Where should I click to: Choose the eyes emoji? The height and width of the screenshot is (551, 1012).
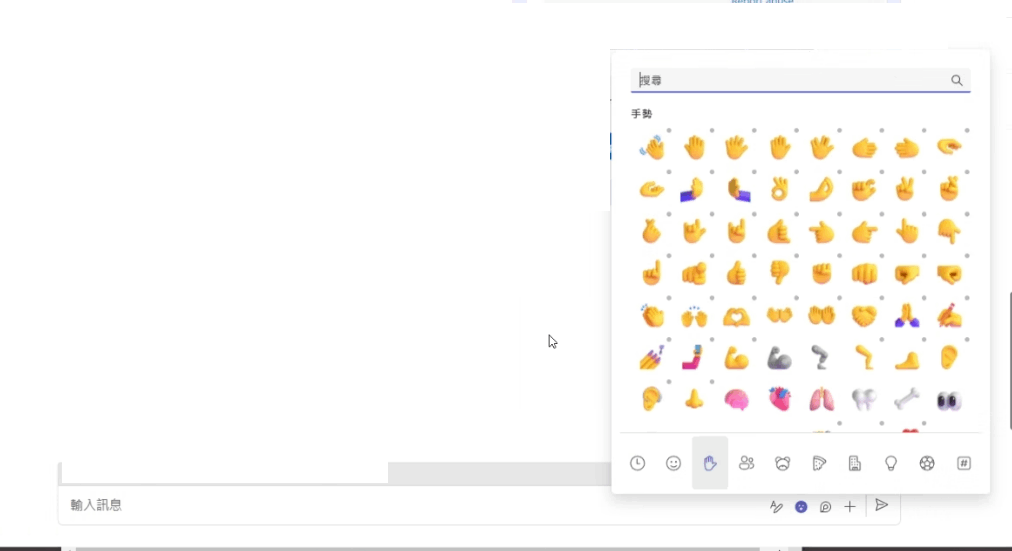click(x=949, y=400)
